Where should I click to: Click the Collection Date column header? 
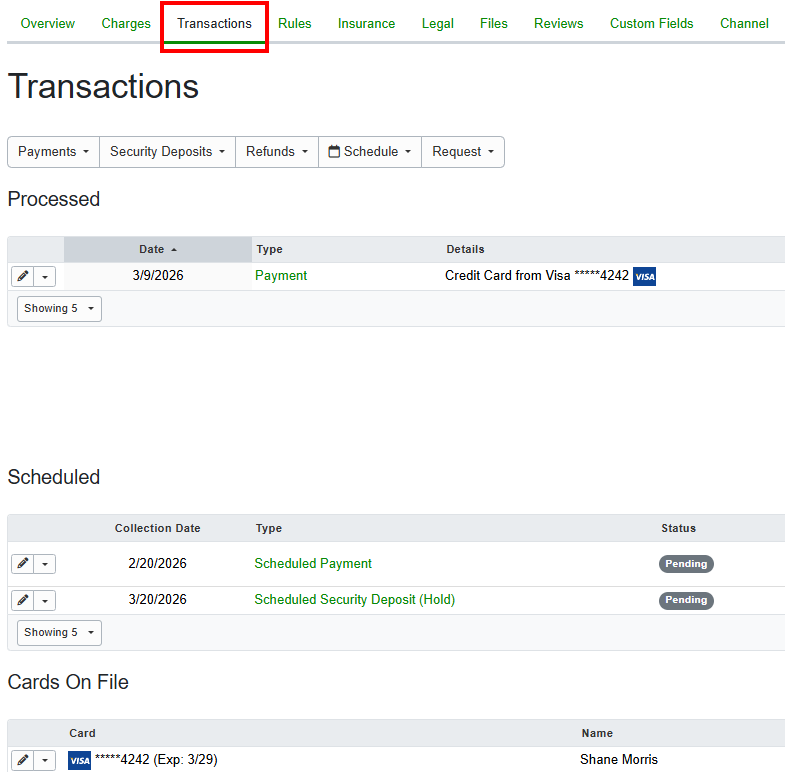pyautogui.click(x=158, y=528)
